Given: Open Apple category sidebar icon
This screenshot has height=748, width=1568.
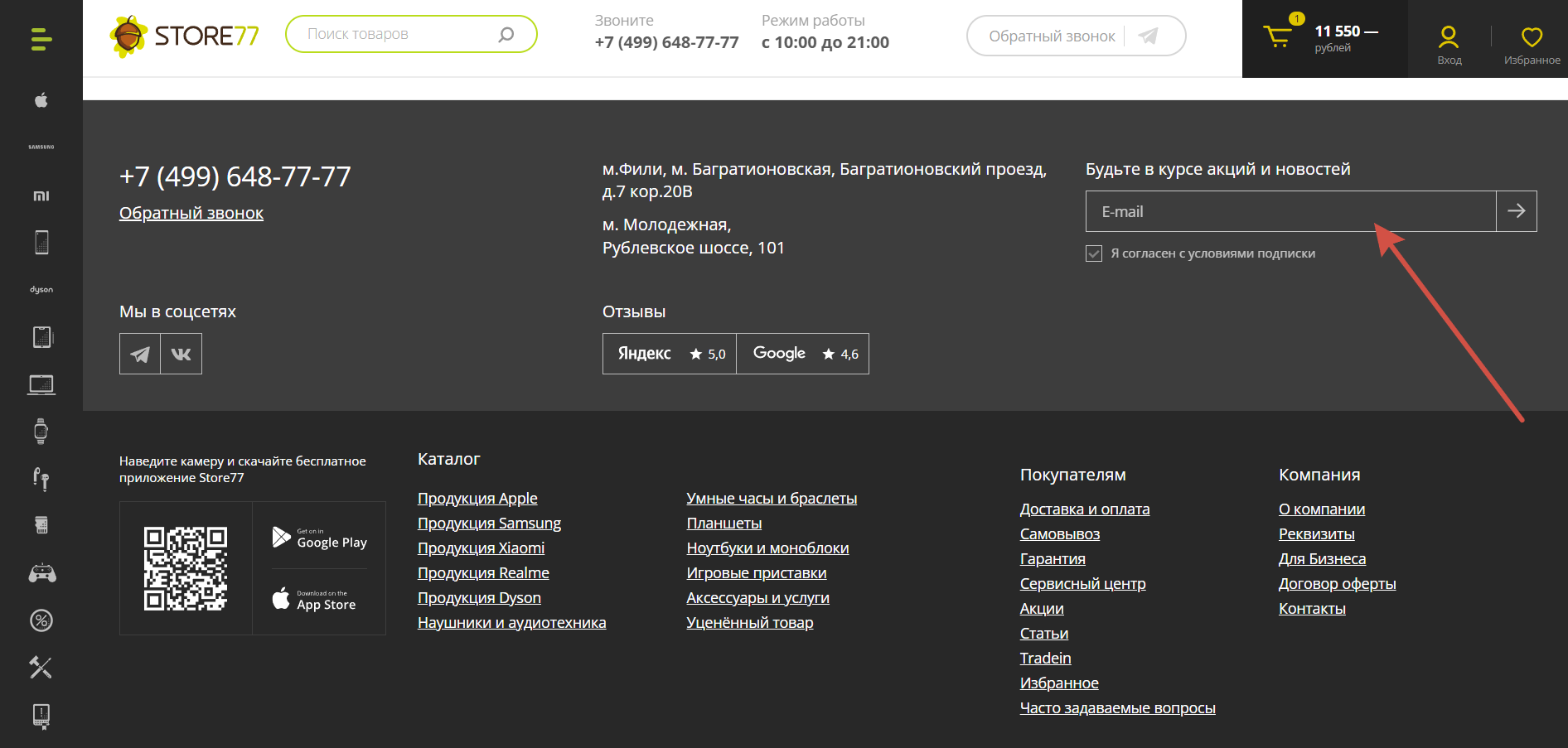Looking at the screenshot, I should (41, 100).
